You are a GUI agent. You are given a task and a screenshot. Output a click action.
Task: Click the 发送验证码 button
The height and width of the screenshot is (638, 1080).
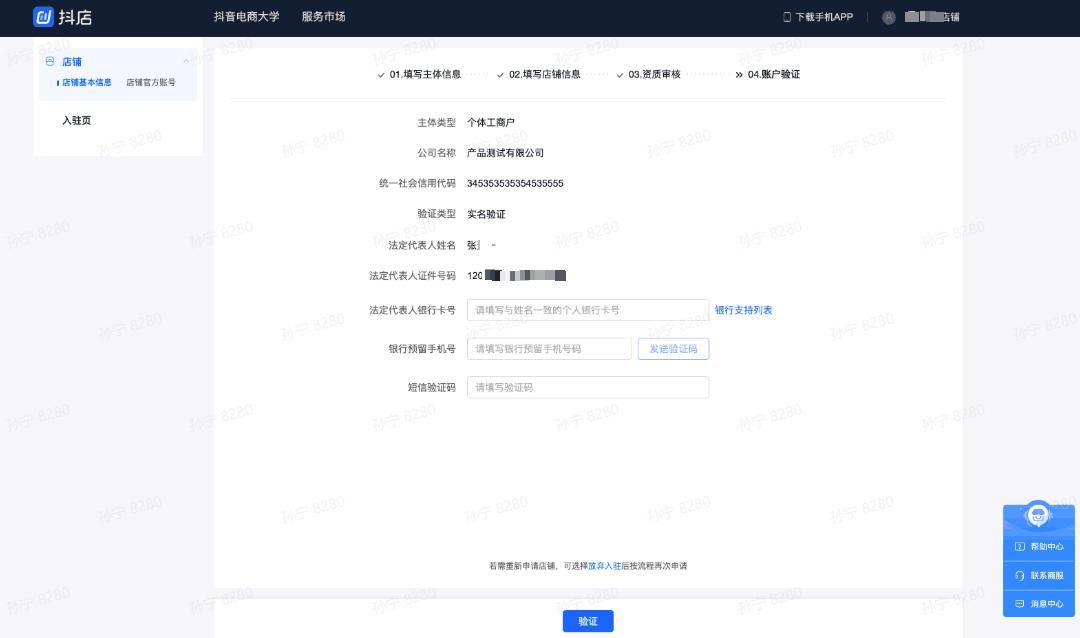(x=673, y=348)
